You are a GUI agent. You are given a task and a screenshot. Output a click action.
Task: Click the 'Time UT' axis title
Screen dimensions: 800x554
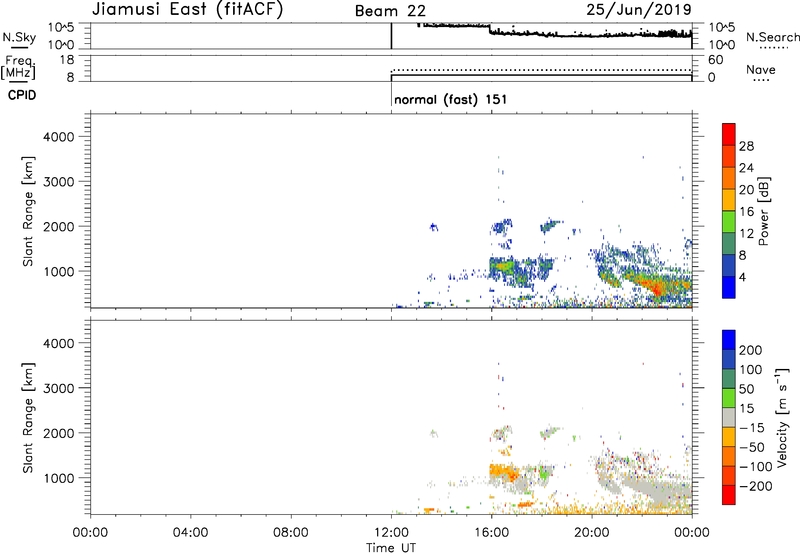(x=391, y=548)
